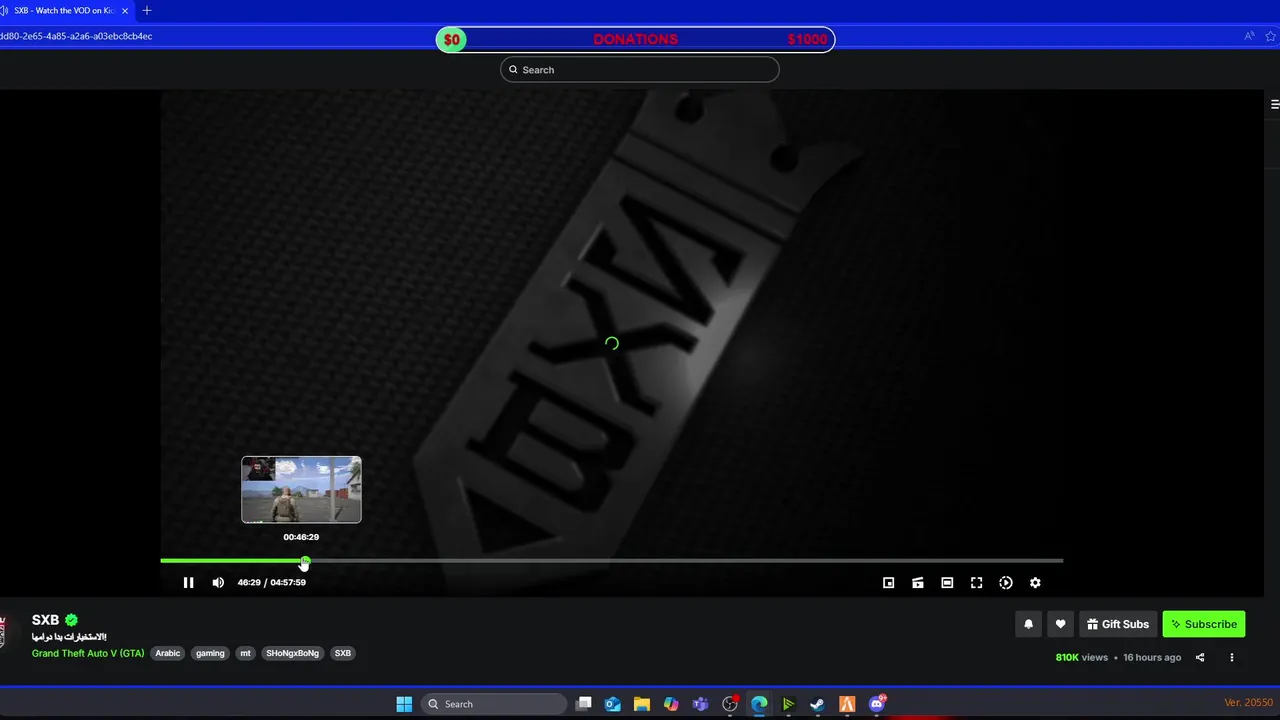Open Microsoft Teams from the taskbar
Screen dimensions: 1280x720
tap(700, 704)
